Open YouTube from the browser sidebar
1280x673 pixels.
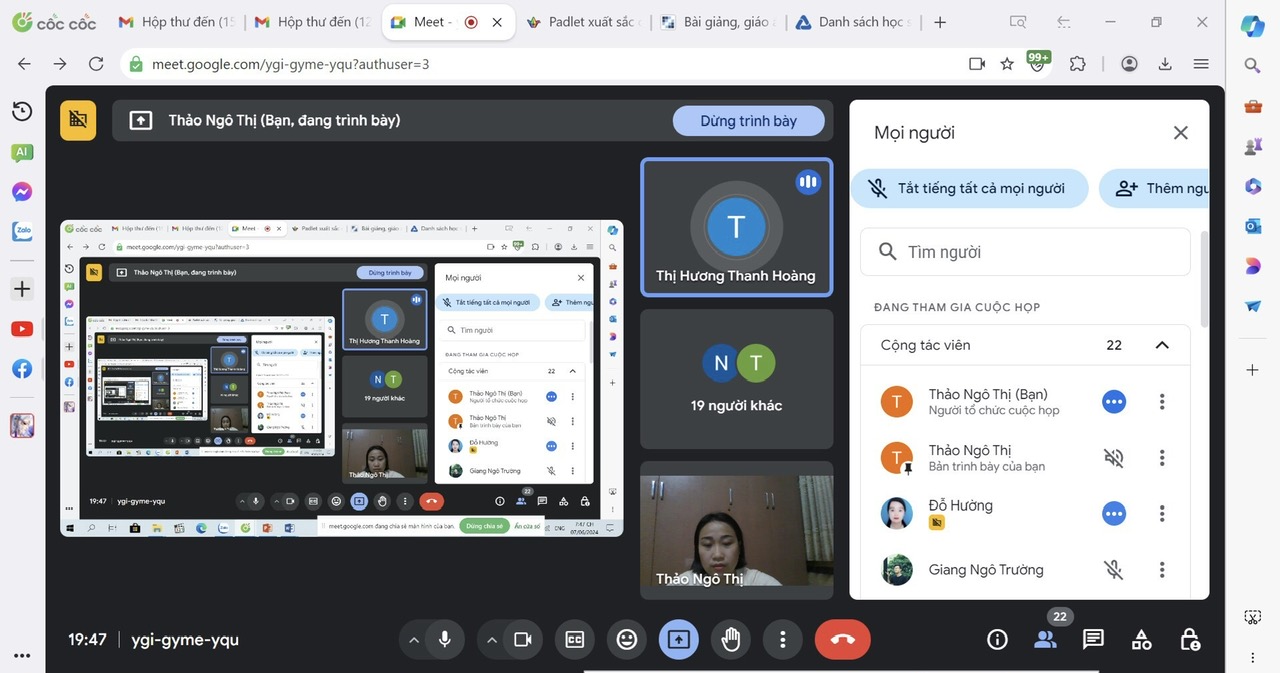[22, 329]
